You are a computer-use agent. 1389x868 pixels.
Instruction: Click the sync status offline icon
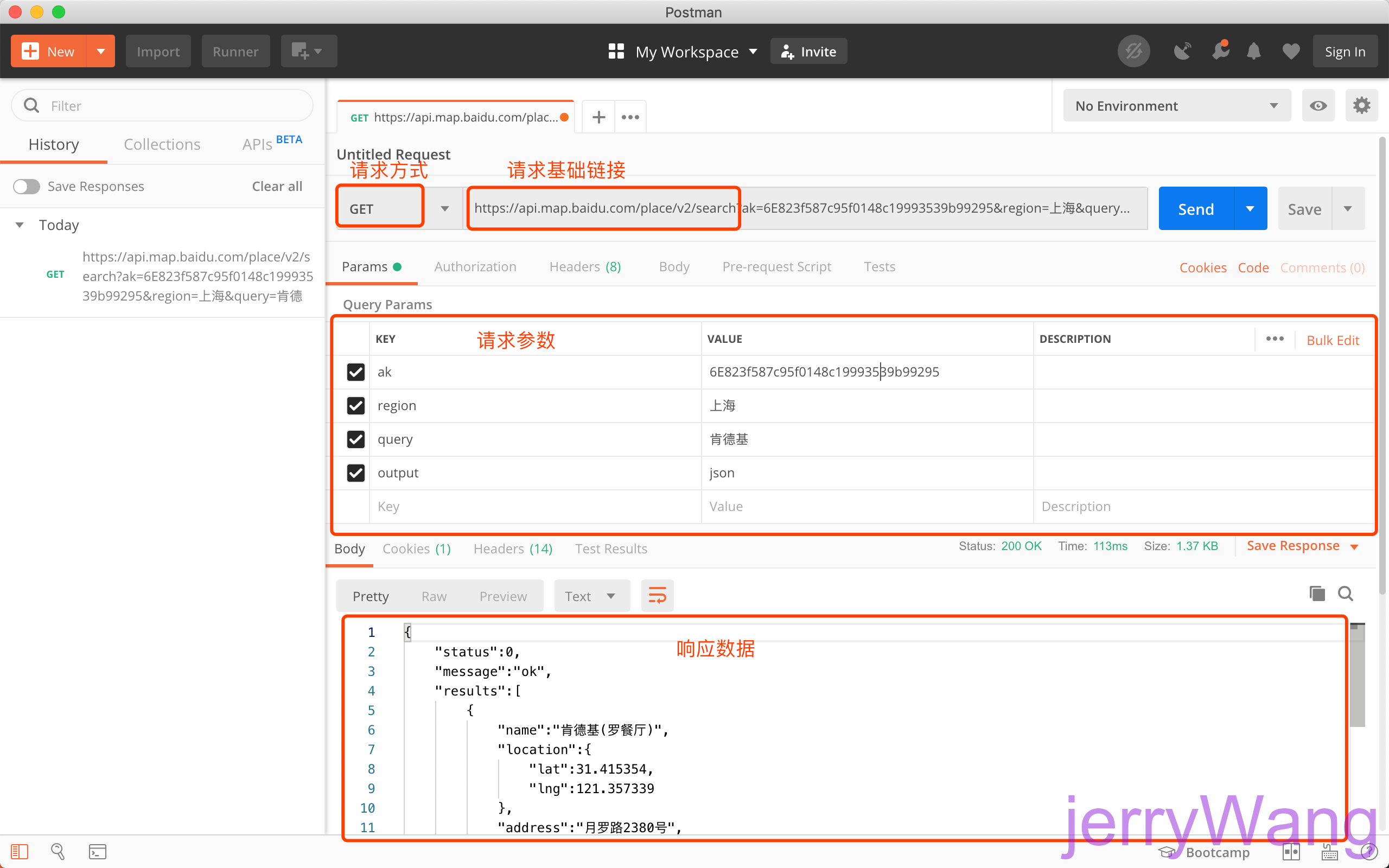pyautogui.click(x=1133, y=52)
